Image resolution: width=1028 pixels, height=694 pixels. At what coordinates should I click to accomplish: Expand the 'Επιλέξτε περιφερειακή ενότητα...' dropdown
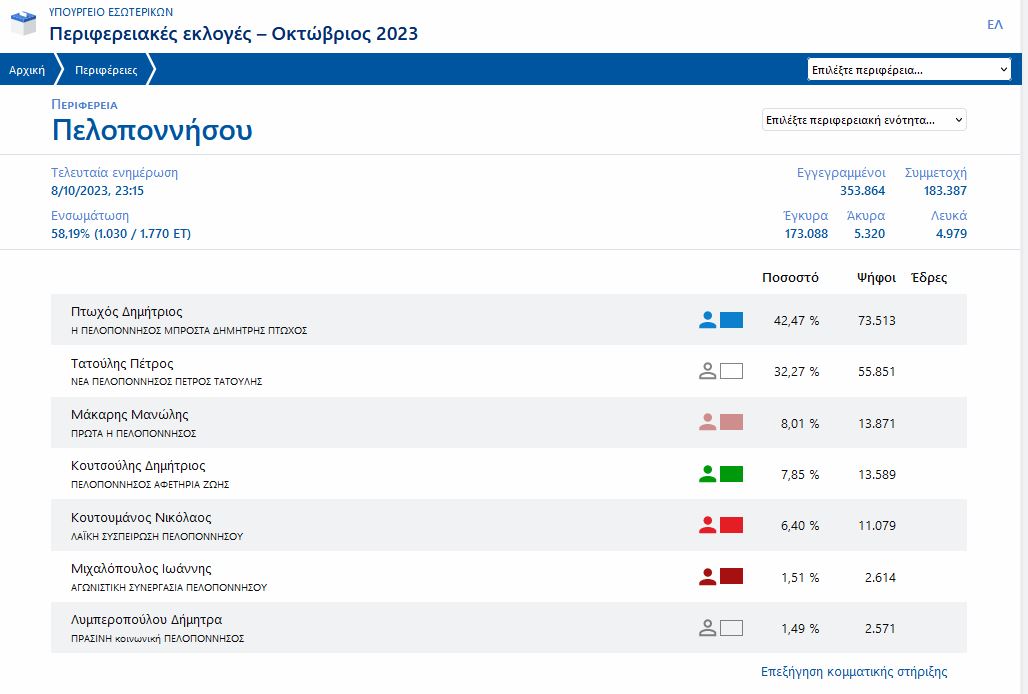(x=864, y=120)
